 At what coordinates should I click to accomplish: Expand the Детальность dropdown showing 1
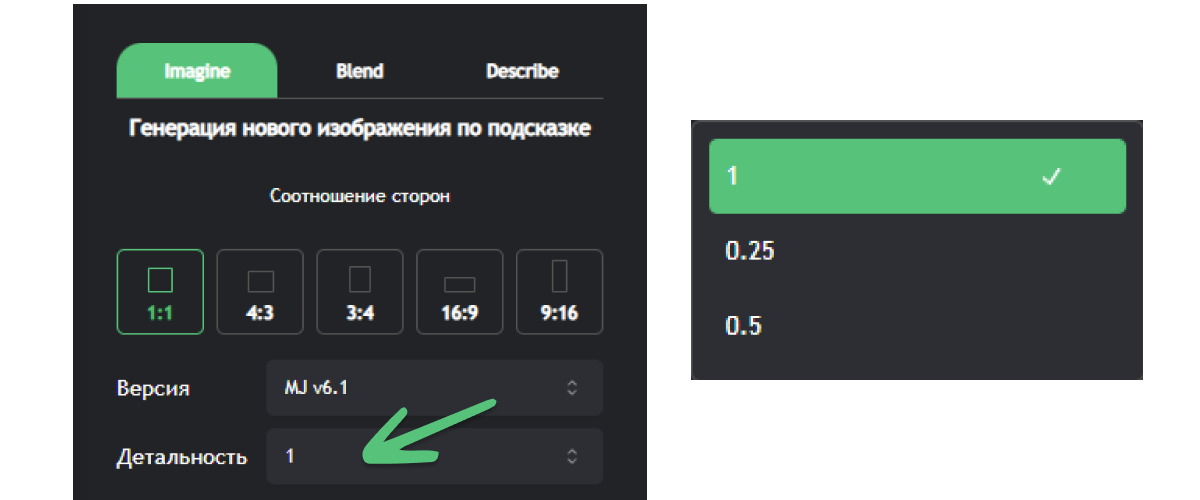[434, 456]
